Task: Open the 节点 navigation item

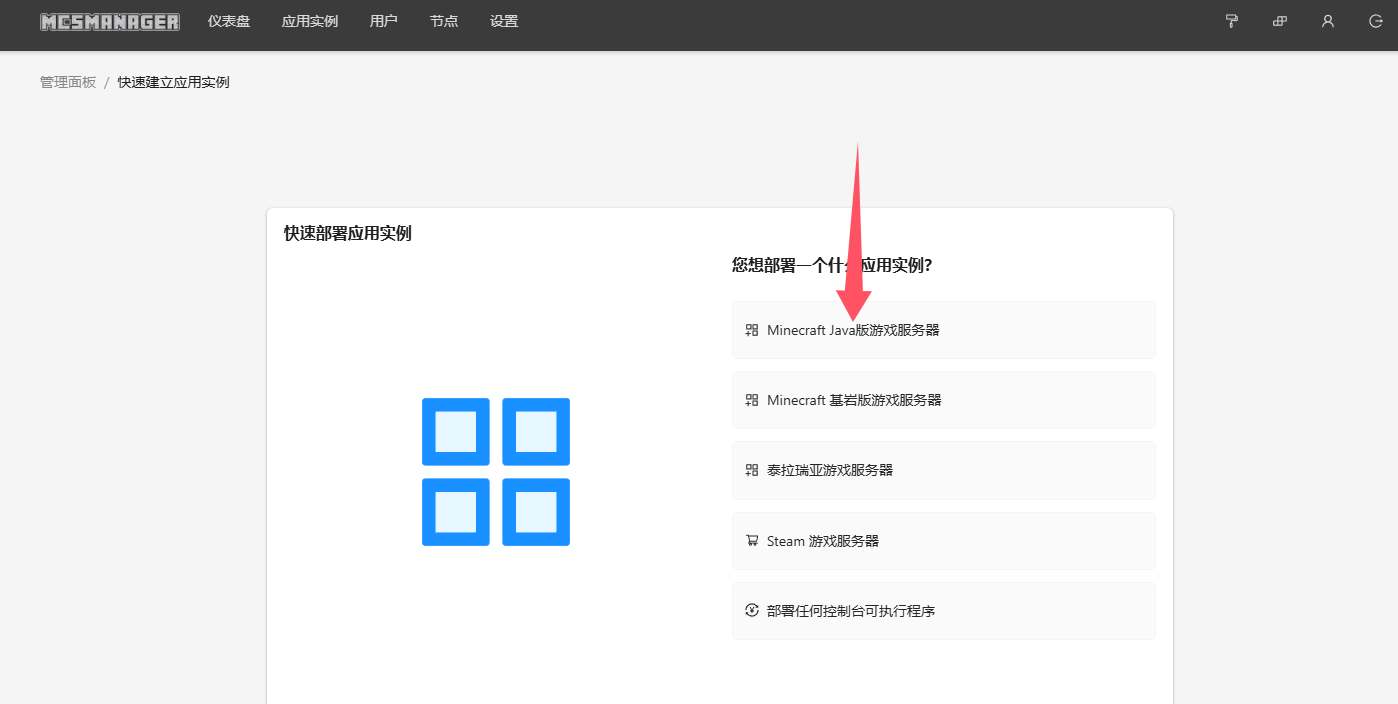Action: tap(444, 21)
